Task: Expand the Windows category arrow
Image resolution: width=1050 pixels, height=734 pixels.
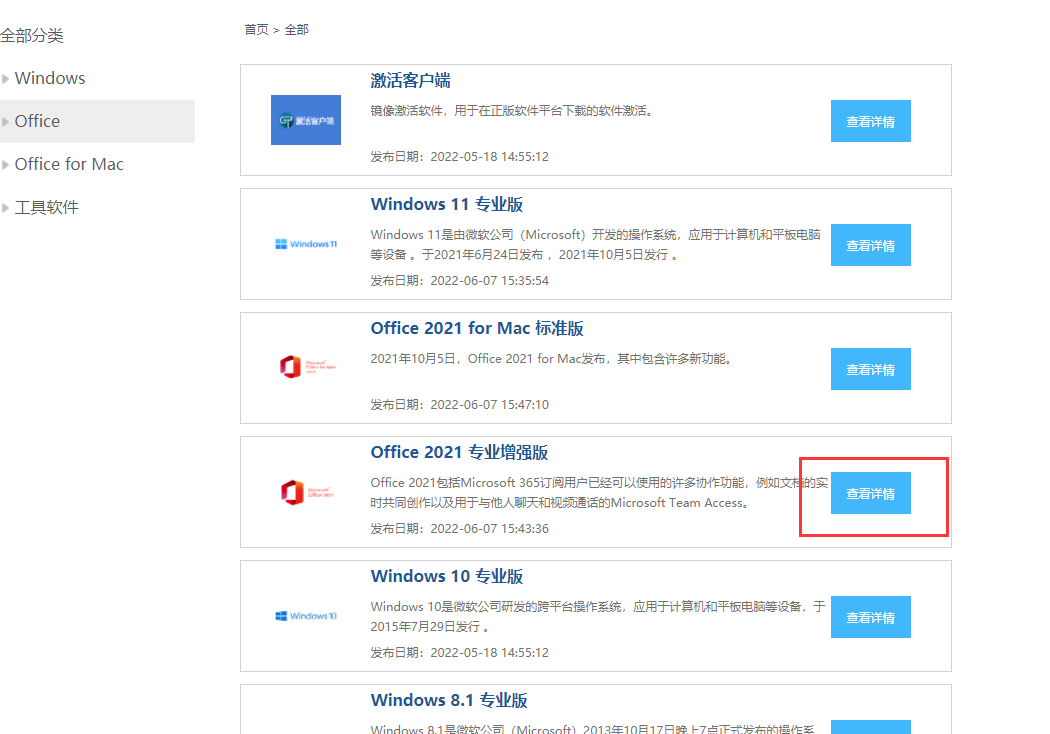Action: (x=6, y=79)
